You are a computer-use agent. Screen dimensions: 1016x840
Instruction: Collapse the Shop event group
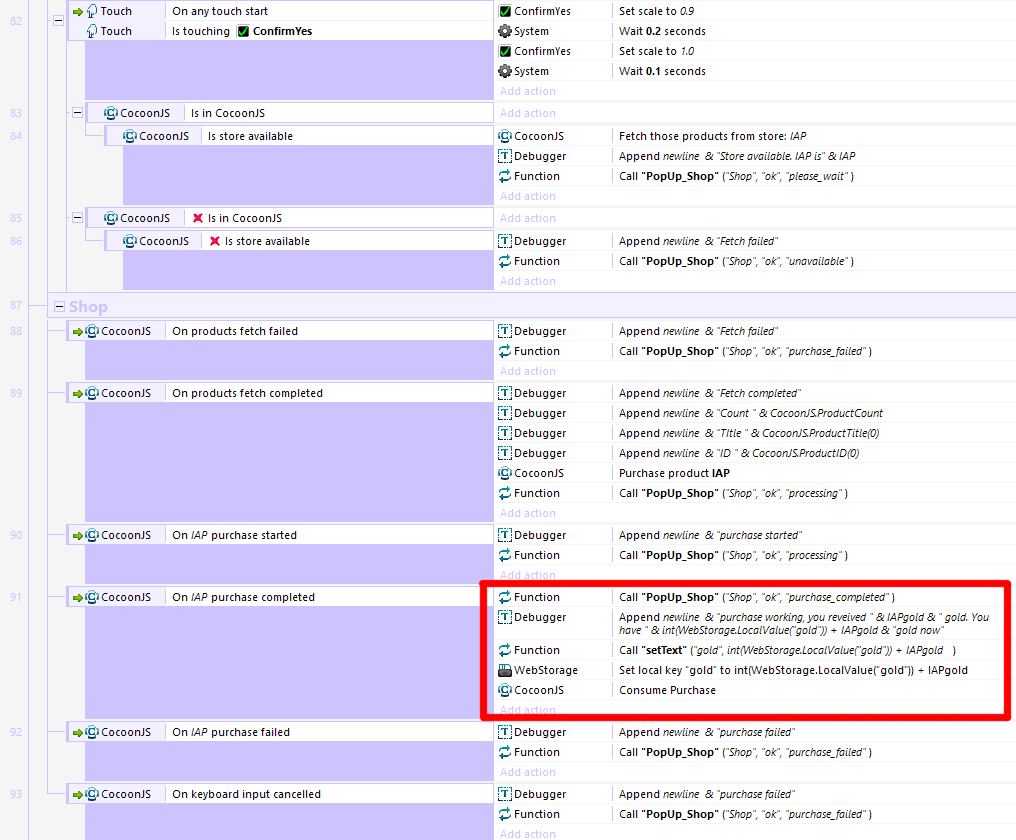59,307
